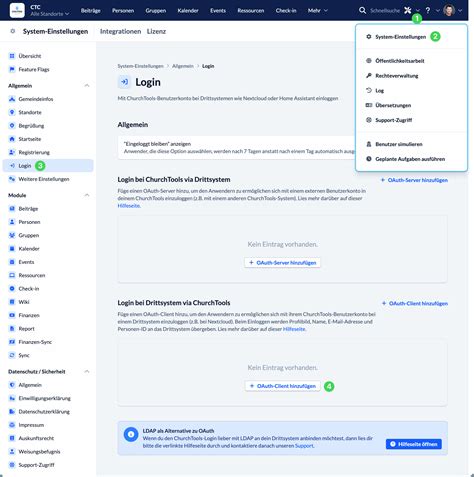474x477 pixels.
Task: Open the chevron next to admin icon
Action: coord(418,11)
